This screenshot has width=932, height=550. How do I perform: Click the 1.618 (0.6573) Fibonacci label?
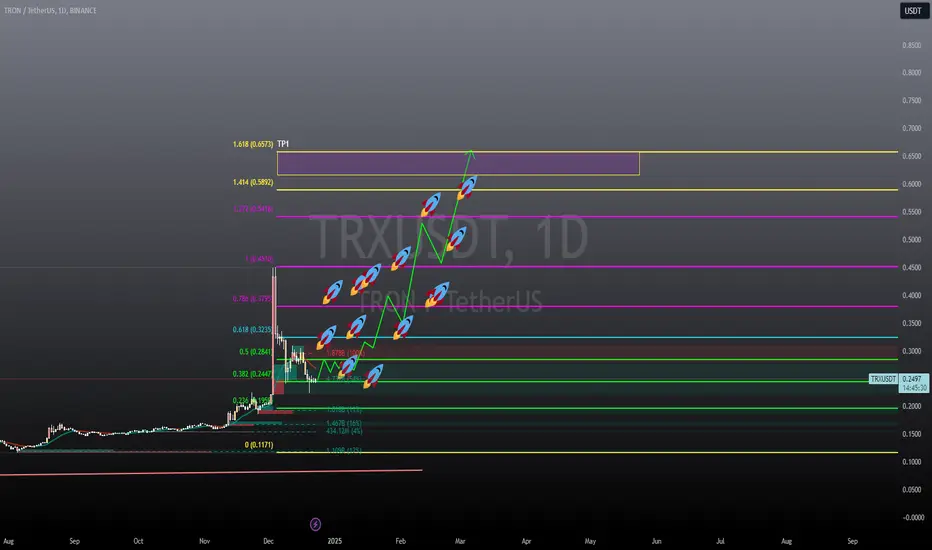point(253,144)
